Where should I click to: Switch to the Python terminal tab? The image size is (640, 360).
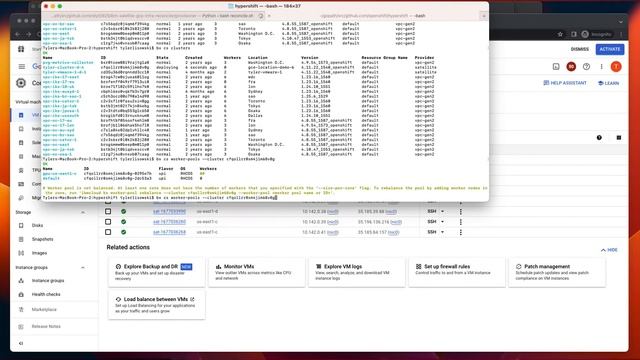[x=153, y=16]
